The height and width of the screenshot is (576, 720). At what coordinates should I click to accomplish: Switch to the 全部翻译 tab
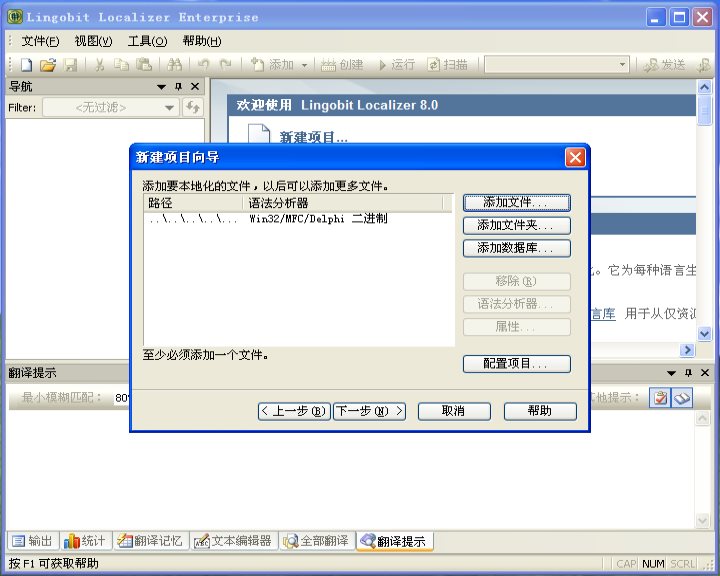click(x=316, y=541)
